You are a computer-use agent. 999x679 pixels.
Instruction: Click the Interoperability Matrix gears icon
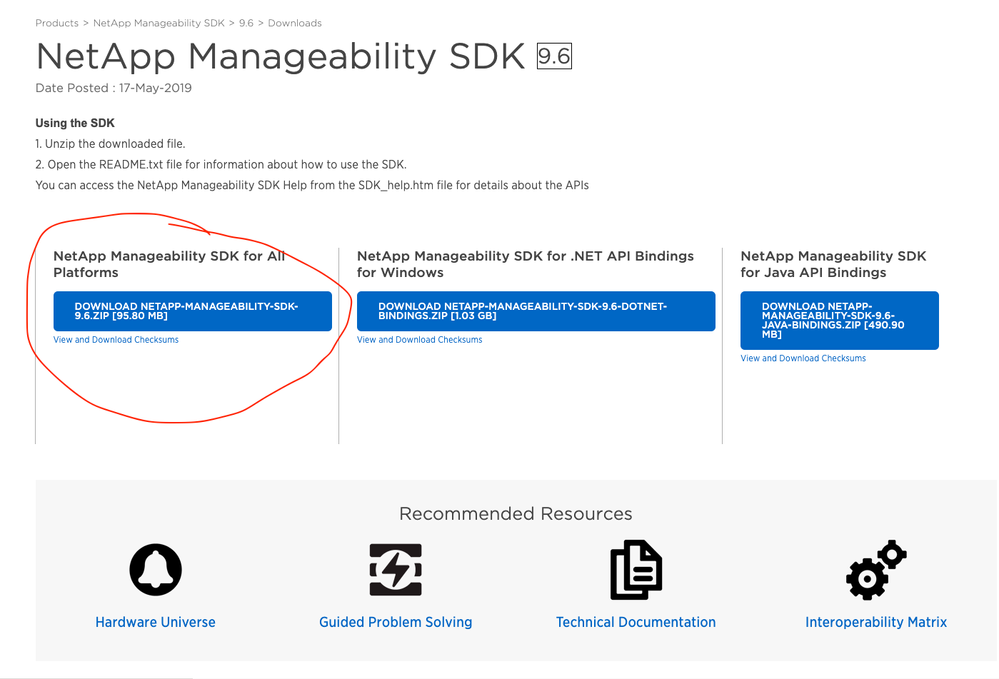pyautogui.click(x=876, y=569)
